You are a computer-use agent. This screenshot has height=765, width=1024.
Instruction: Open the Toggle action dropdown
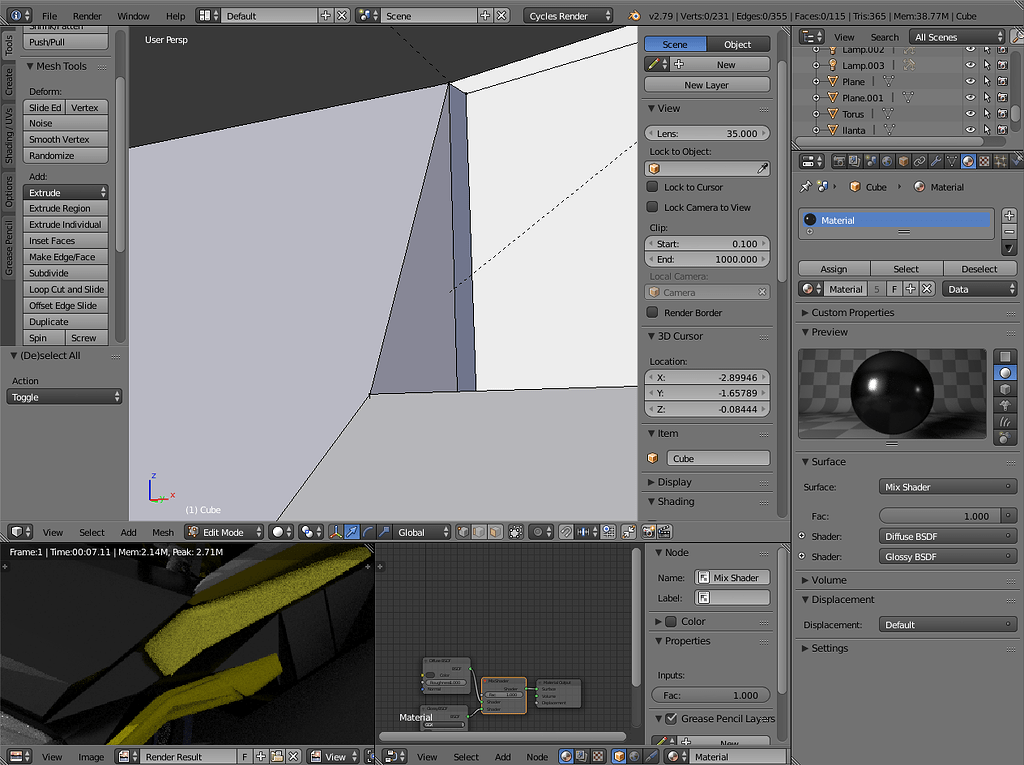pyautogui.click(x=64, y=397)
